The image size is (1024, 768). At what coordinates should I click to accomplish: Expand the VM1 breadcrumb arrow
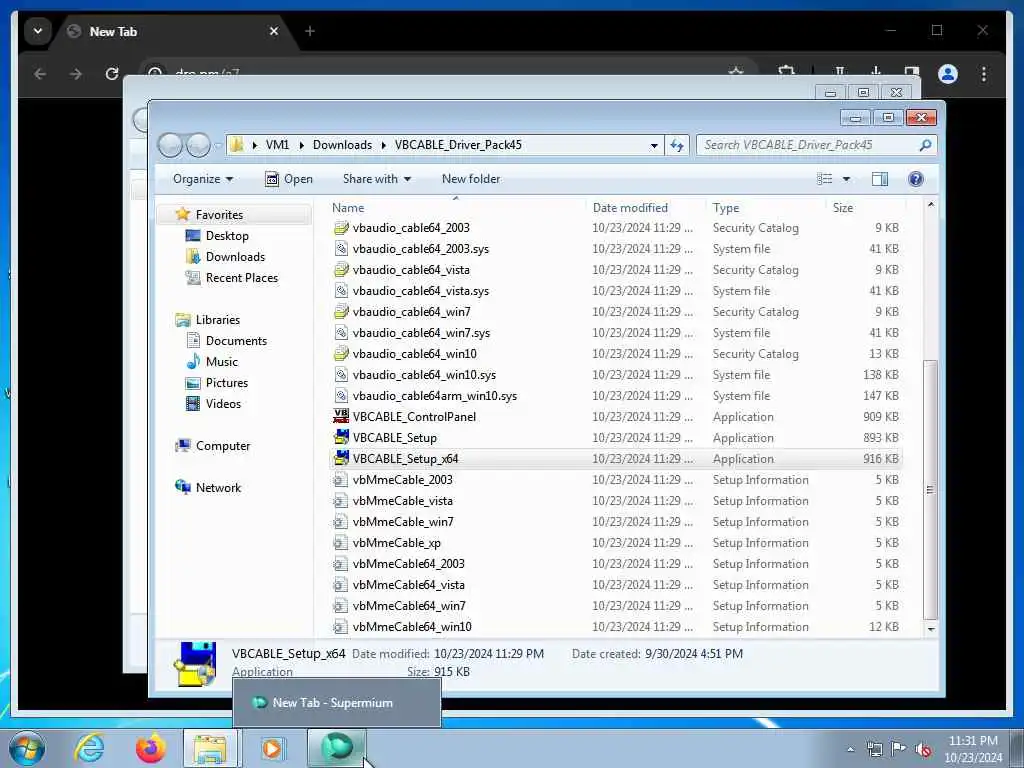tap(302, 145)
